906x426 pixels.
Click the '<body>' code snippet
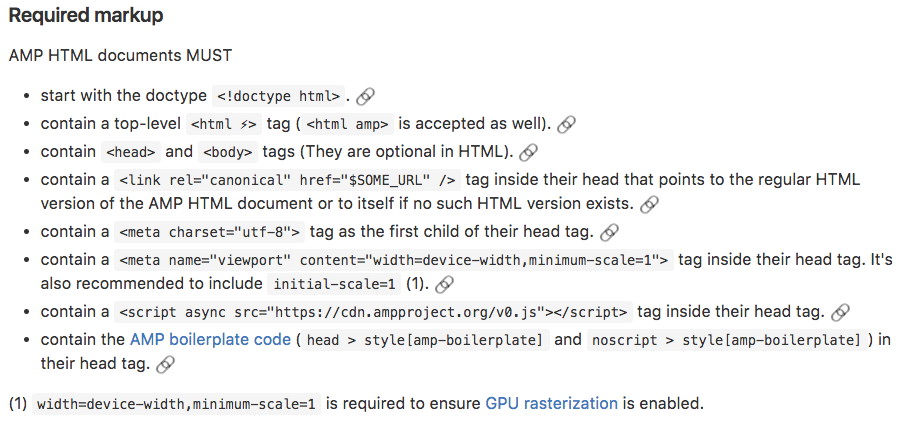(228, 152)
